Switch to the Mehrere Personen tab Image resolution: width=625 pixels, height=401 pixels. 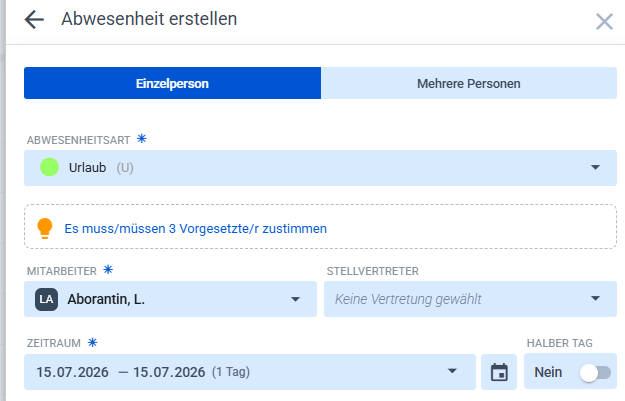coord(469,83)
